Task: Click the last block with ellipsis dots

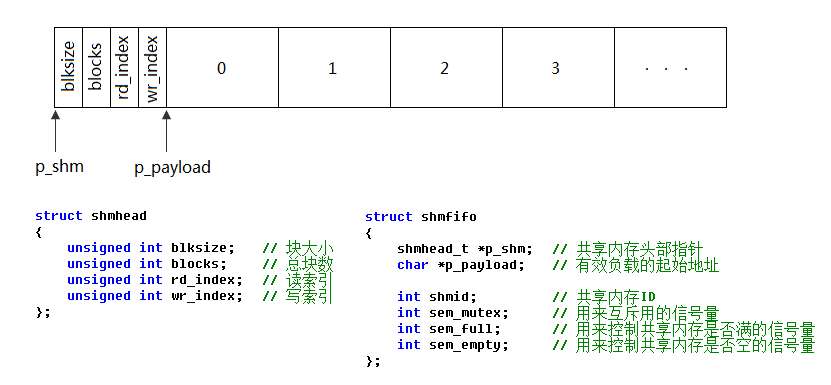Action: pyautogui.click(x=670, y=67)
